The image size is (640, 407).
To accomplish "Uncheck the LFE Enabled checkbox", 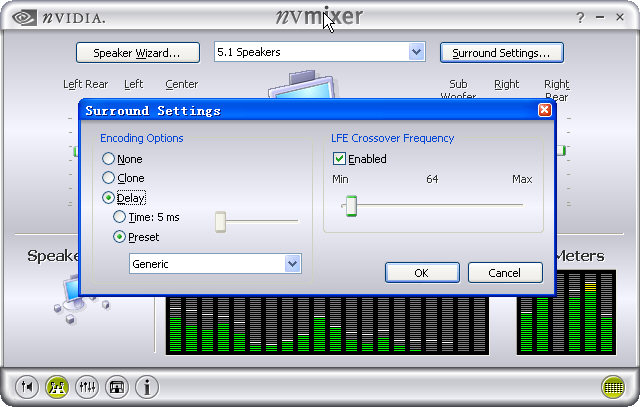I will pyautogui.click(x=339, y=158).
